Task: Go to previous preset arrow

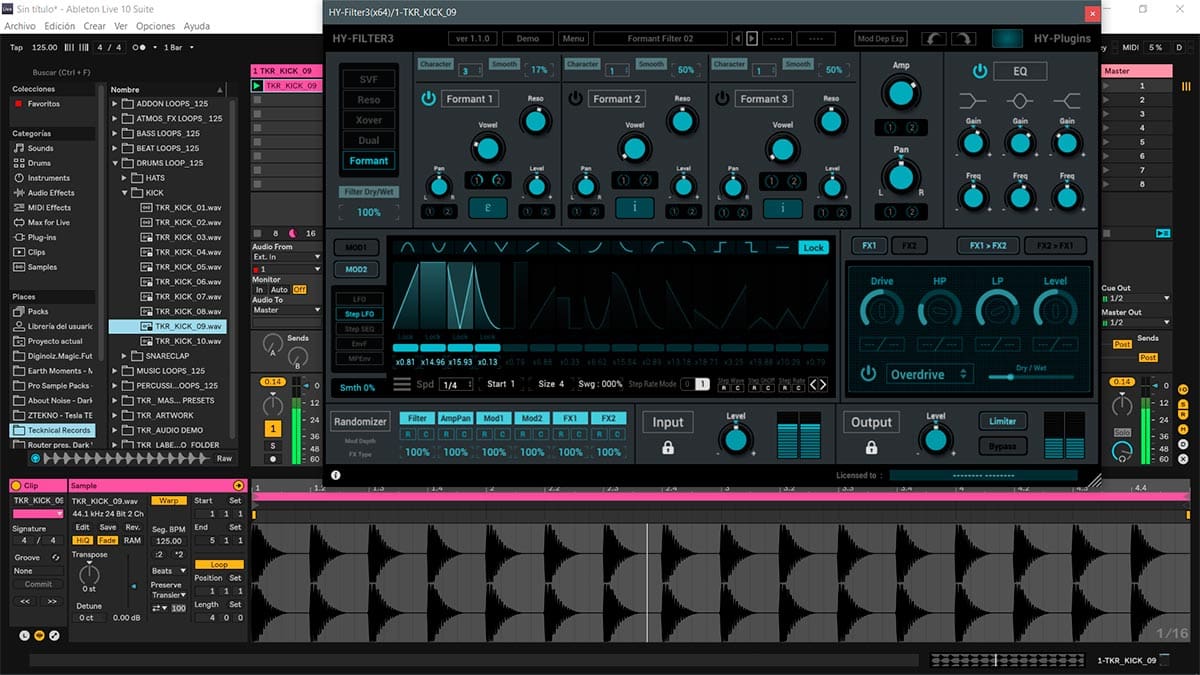Action: pos(738,38)
